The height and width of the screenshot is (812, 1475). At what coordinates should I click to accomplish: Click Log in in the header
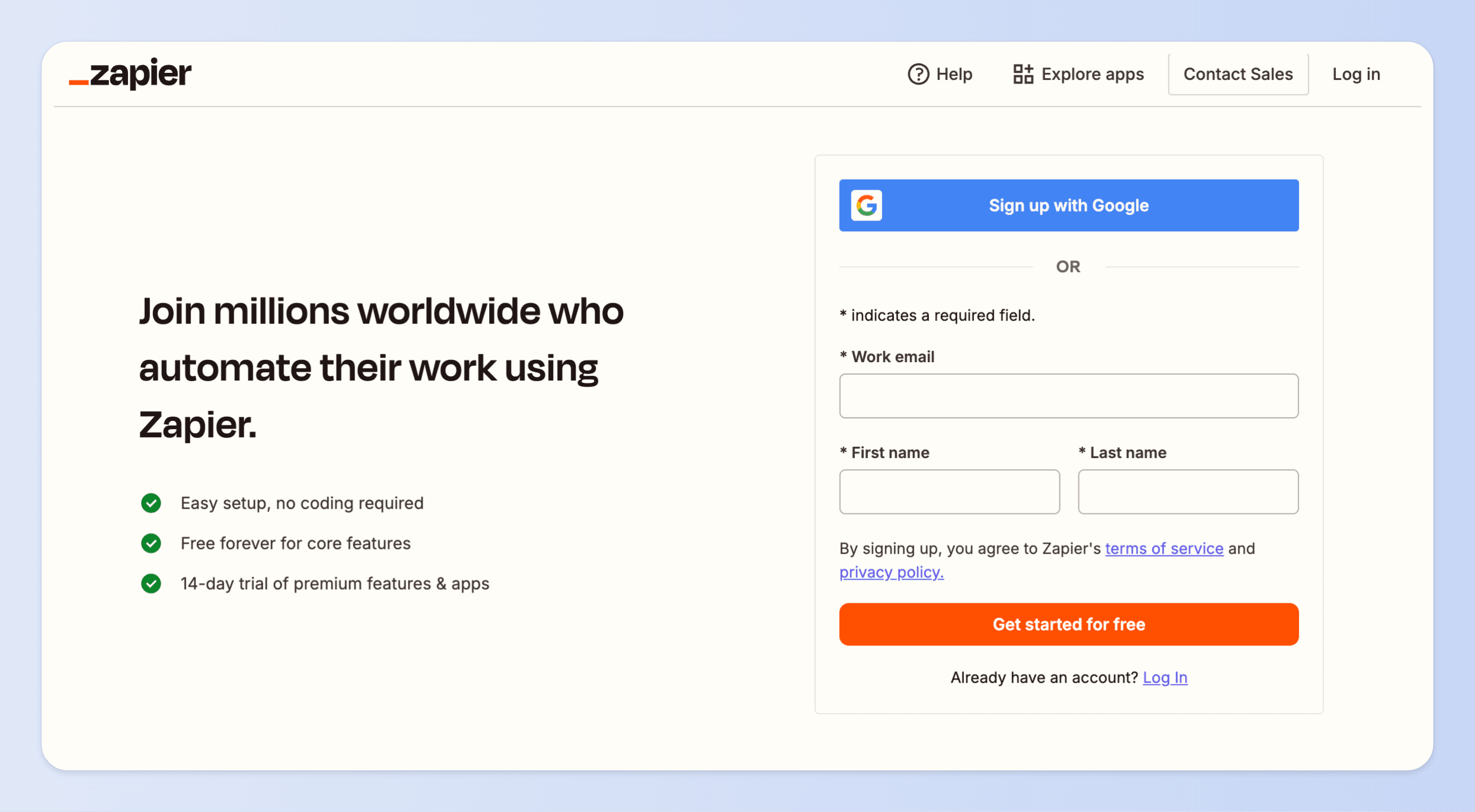coord(1356,74)
